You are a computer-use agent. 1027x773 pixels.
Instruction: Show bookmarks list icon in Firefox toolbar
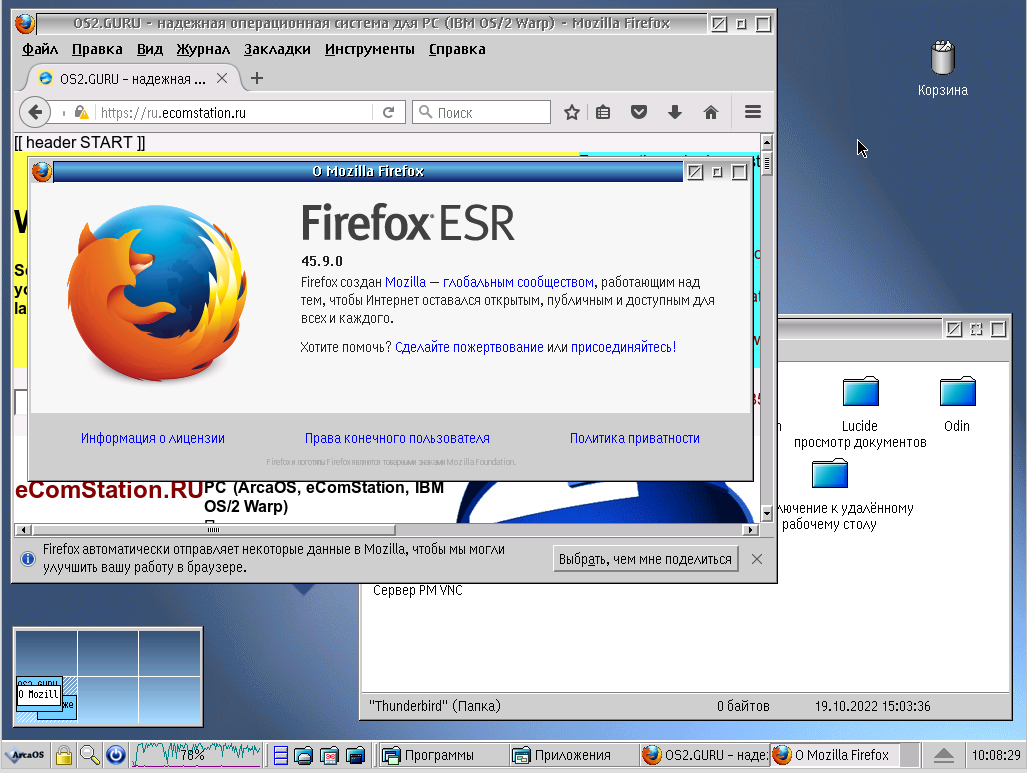pos(603,112)
